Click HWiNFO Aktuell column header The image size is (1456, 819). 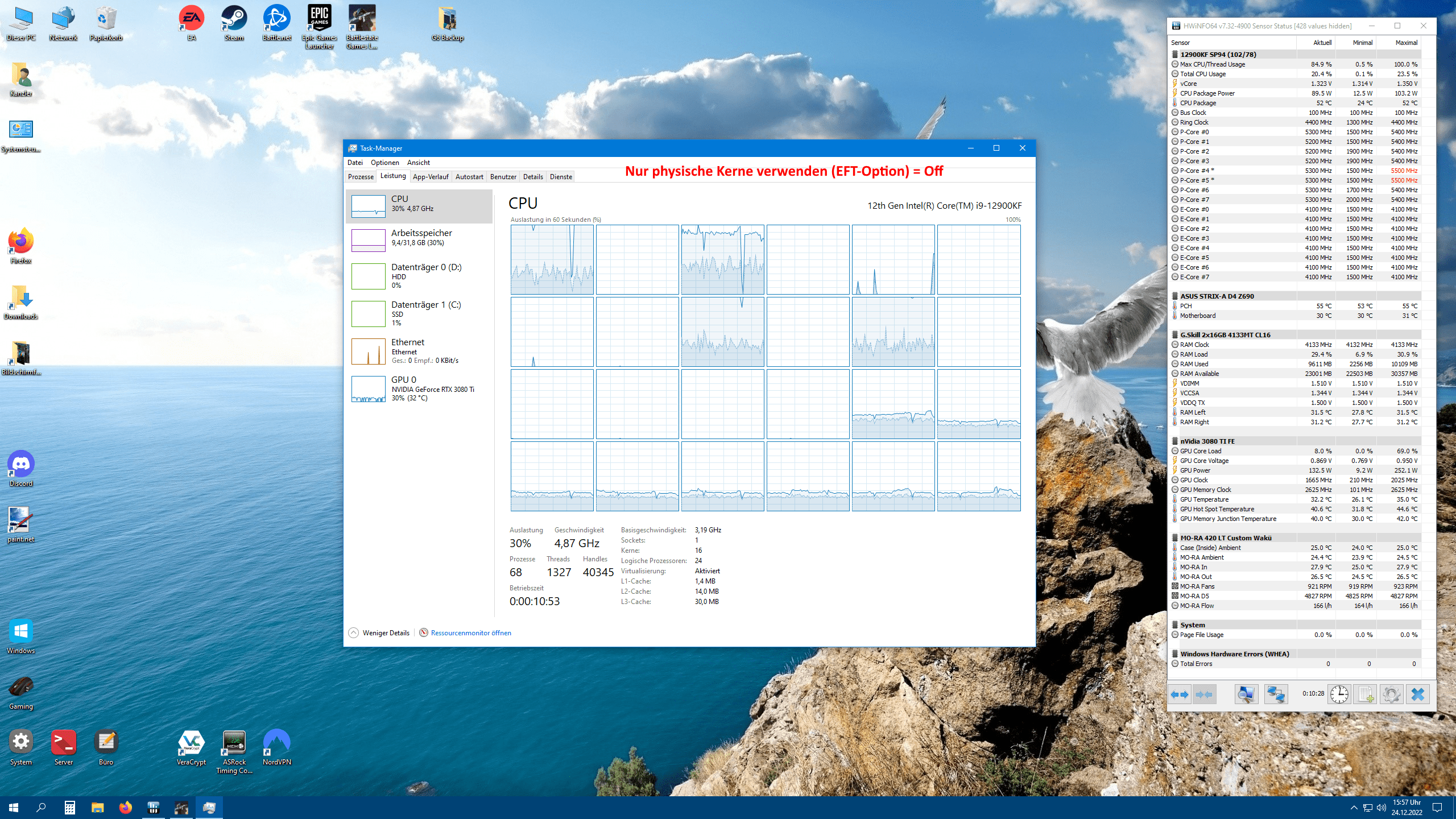coord(1317,43)
